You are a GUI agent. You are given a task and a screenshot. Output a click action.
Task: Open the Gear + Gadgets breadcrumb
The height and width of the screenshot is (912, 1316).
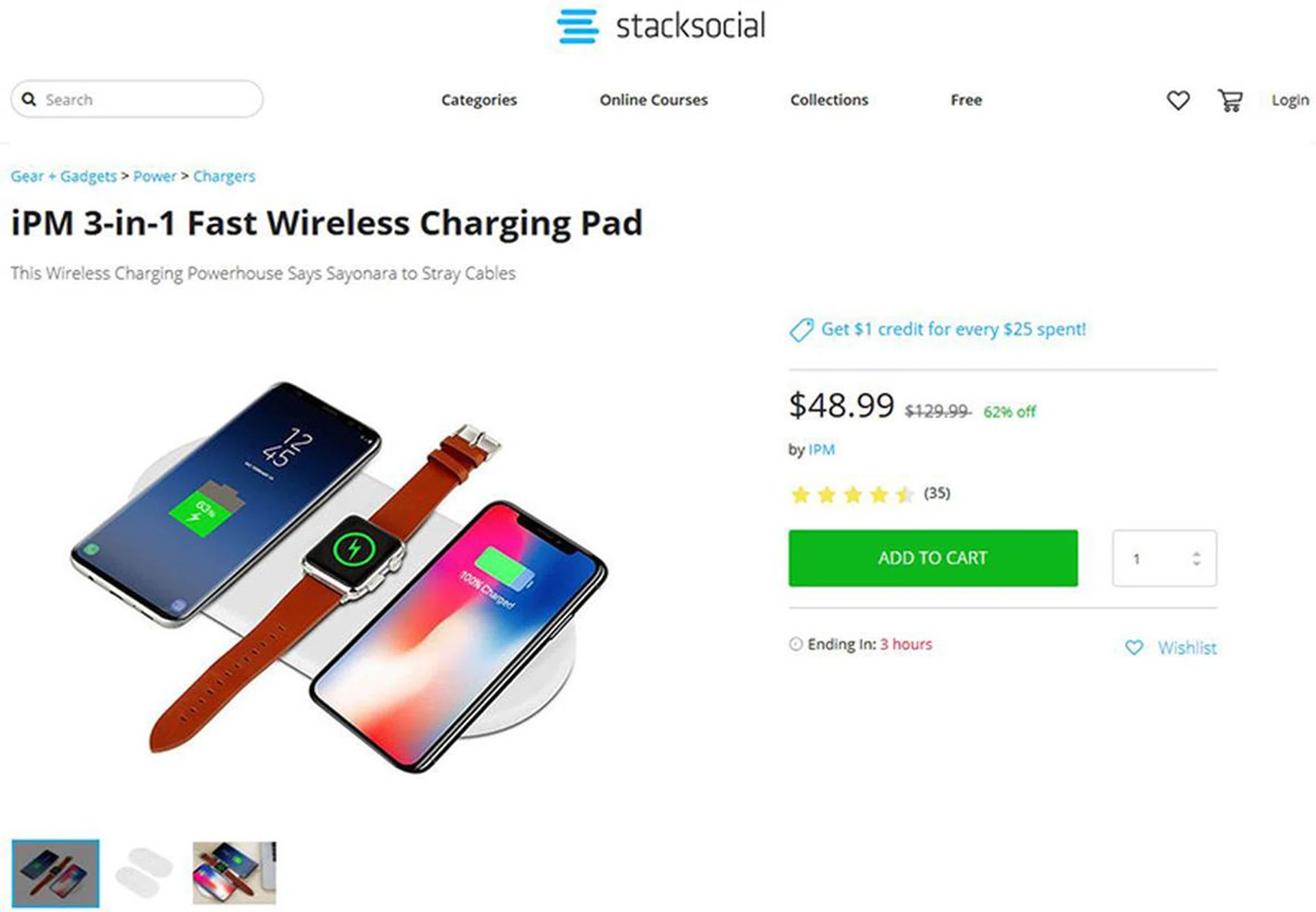[64, 177]
